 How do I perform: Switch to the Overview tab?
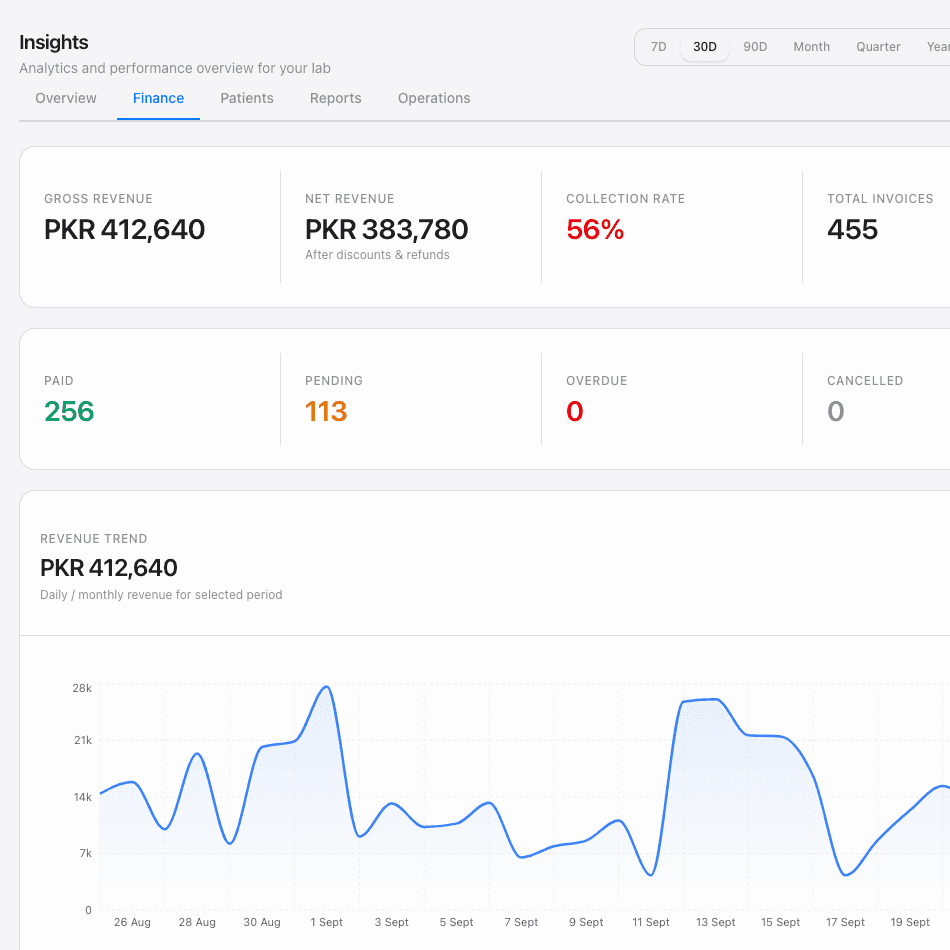tap(65, 98)
